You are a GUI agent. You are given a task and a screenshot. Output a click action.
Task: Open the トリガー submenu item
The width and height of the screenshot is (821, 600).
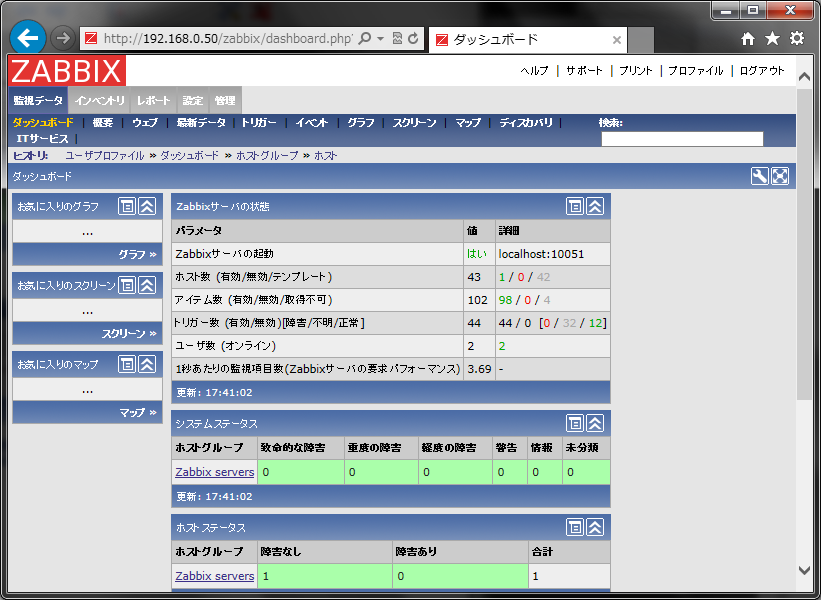pos(259,123)
